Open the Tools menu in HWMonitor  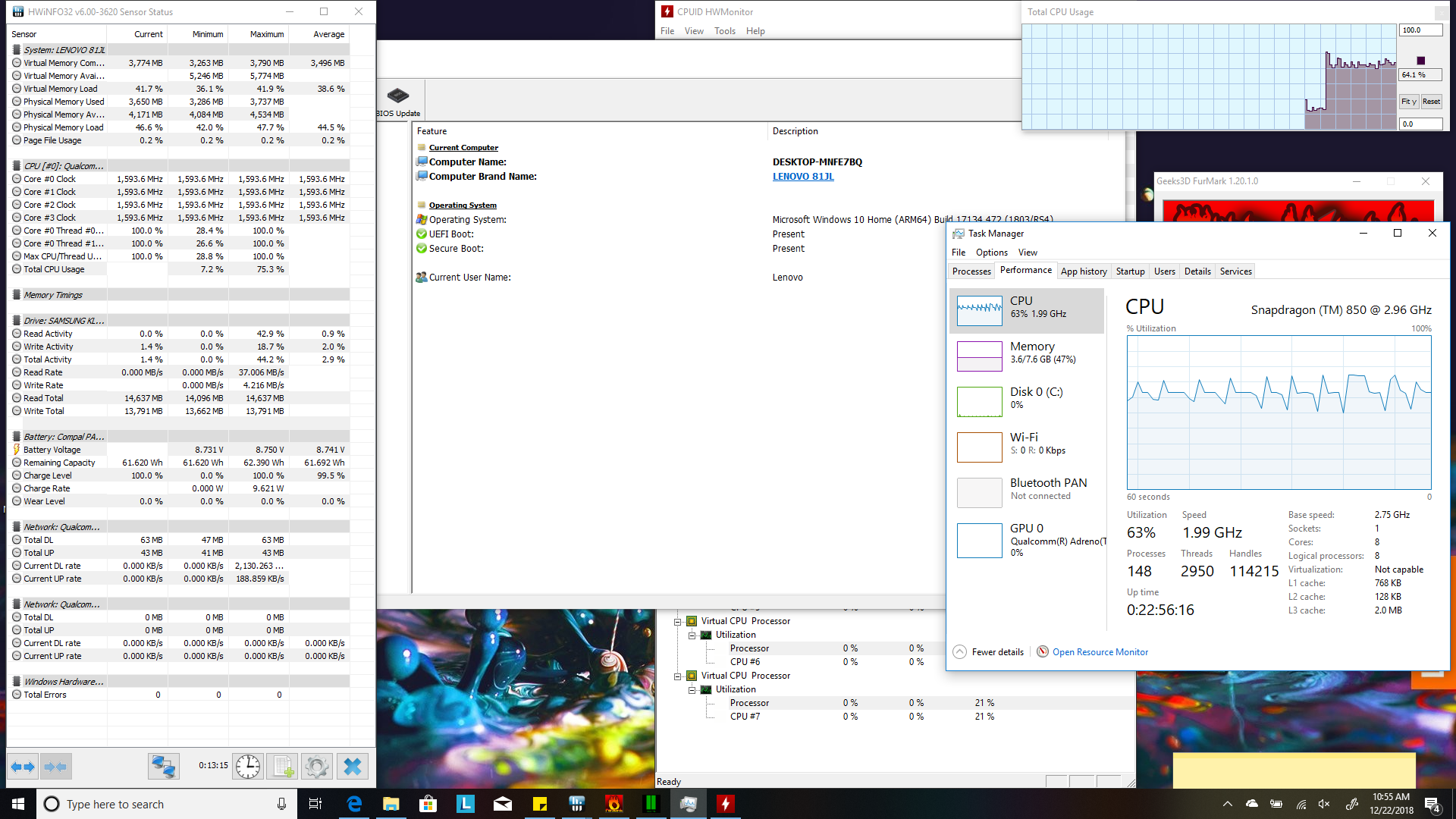724,31
